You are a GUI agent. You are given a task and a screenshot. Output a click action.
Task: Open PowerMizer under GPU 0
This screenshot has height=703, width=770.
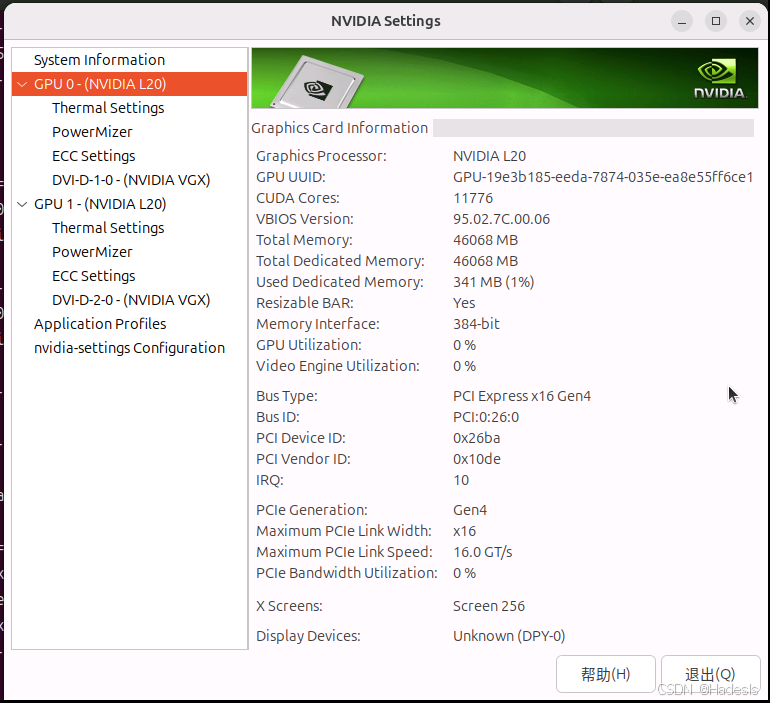[x=92, y=132]
